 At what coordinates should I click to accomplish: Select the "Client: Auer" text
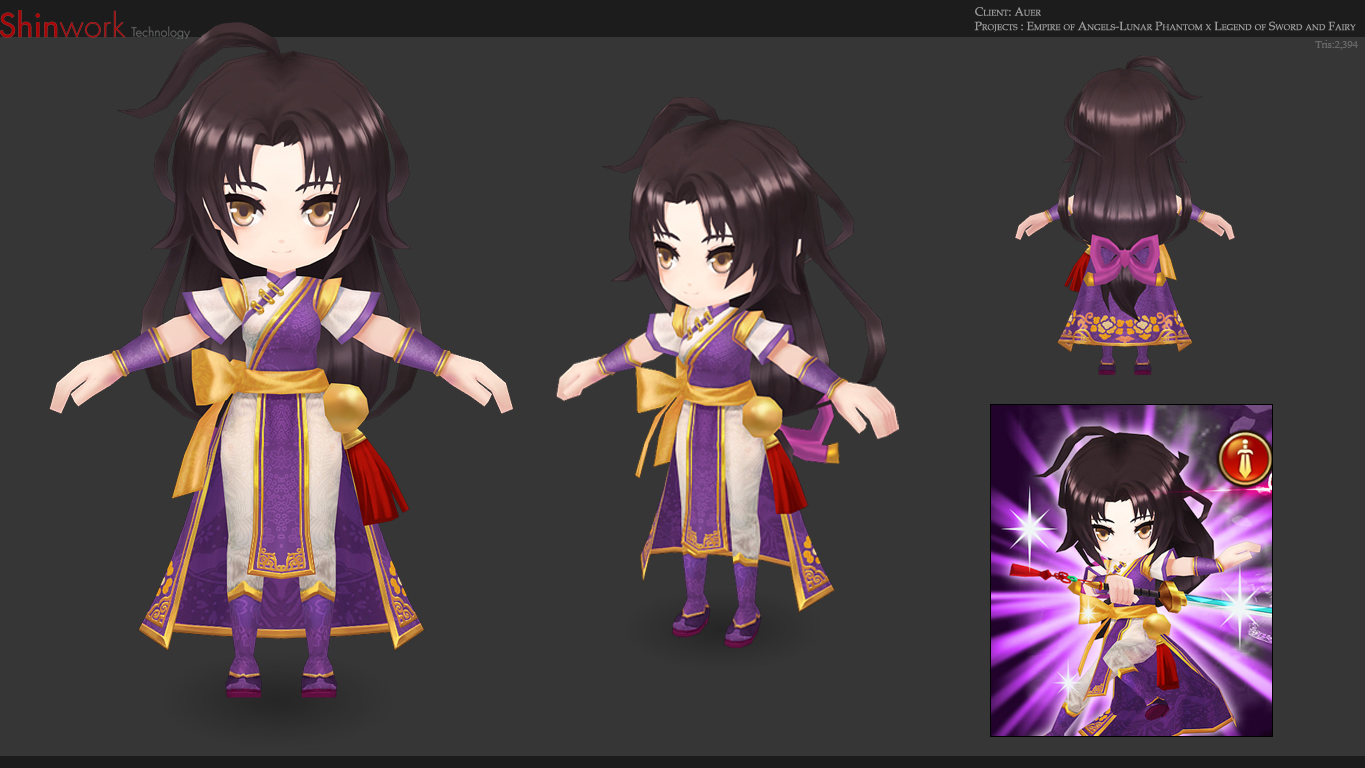click(x=1008, y=12)
